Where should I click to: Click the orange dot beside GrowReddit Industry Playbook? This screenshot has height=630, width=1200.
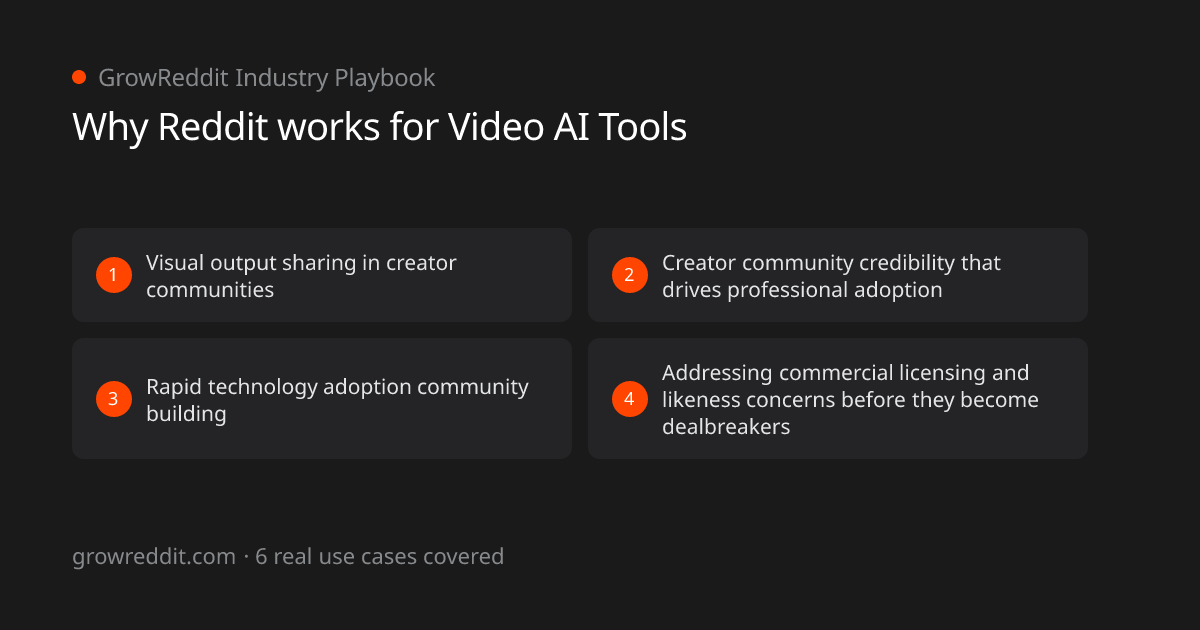(79, 77)
